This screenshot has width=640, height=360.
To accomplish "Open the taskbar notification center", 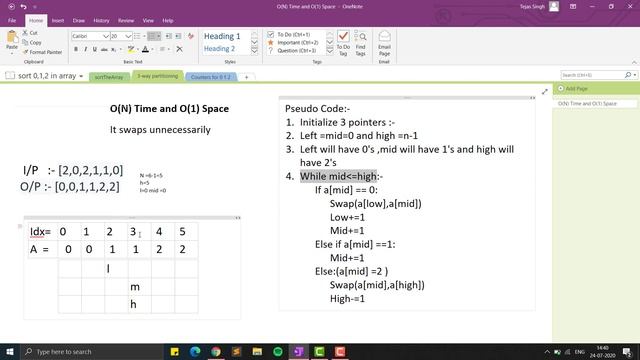I will pyautogui.click(x=627, y=352).
